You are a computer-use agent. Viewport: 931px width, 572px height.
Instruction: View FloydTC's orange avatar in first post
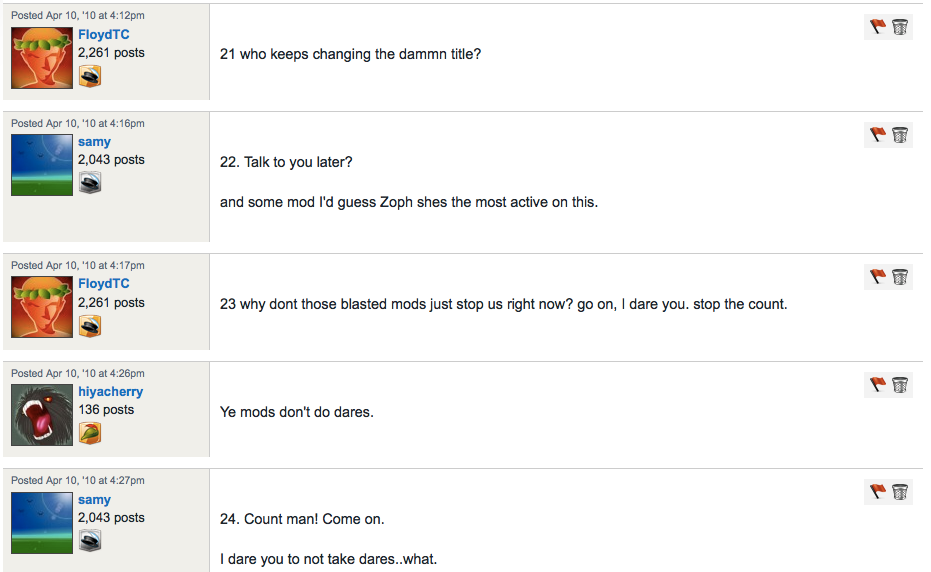[42, 58]
